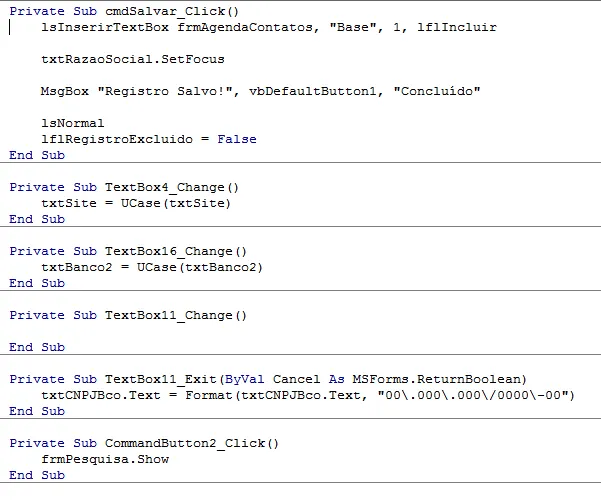Click on the cmdSalvar_Click procedure name
This screenshot has width=601, height=500.
point(172,12)
